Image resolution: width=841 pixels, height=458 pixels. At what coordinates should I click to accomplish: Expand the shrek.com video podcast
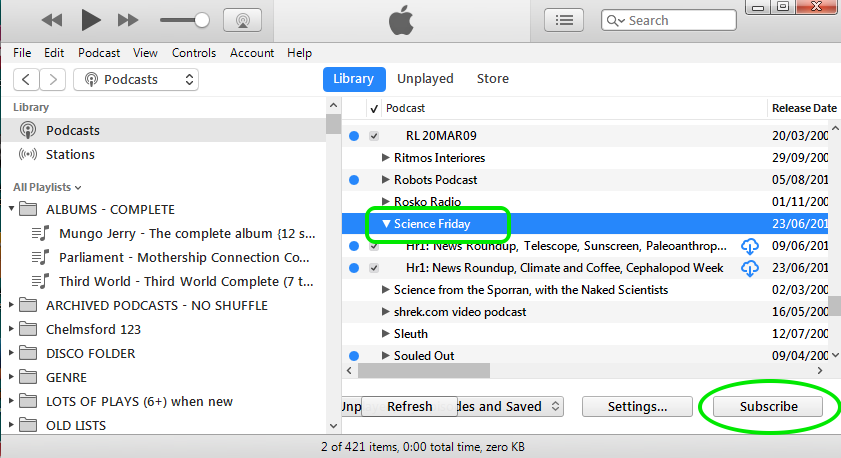[x=385, y=312]
